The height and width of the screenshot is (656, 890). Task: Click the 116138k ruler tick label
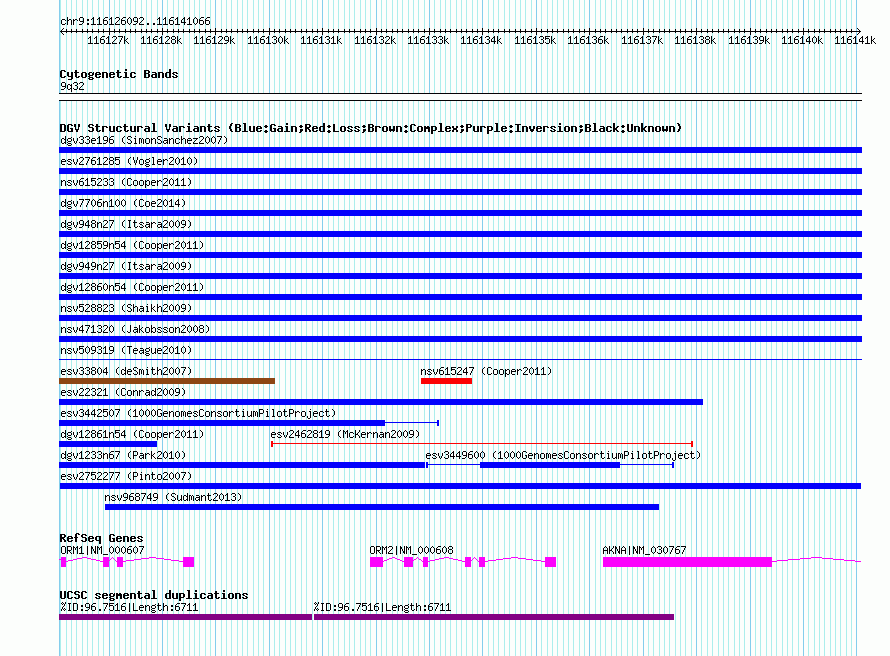(695, 40)
